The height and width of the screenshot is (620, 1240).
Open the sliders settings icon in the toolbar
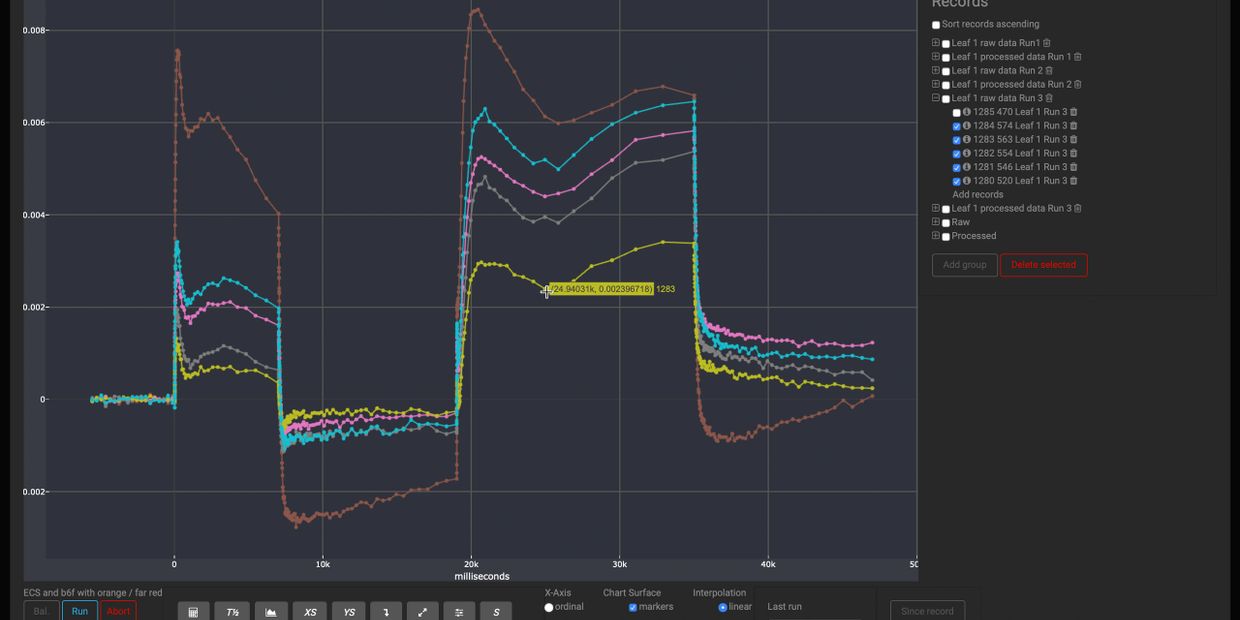(459, 612)
